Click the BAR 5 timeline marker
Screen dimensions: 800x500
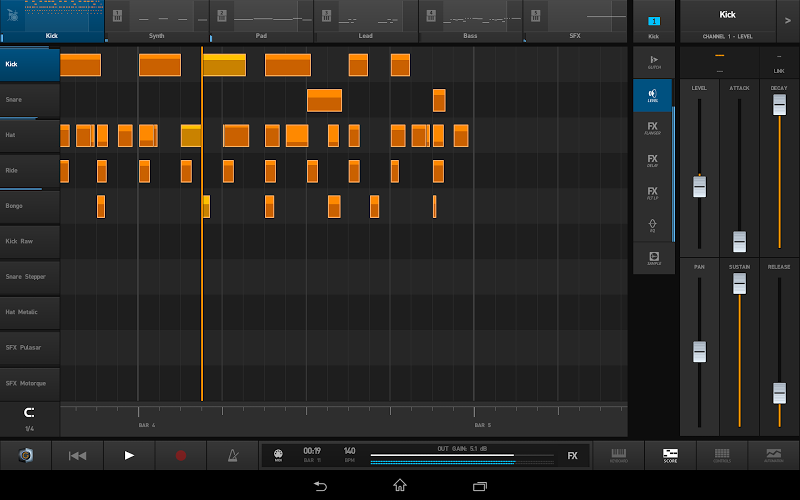(x=483, y=425)
